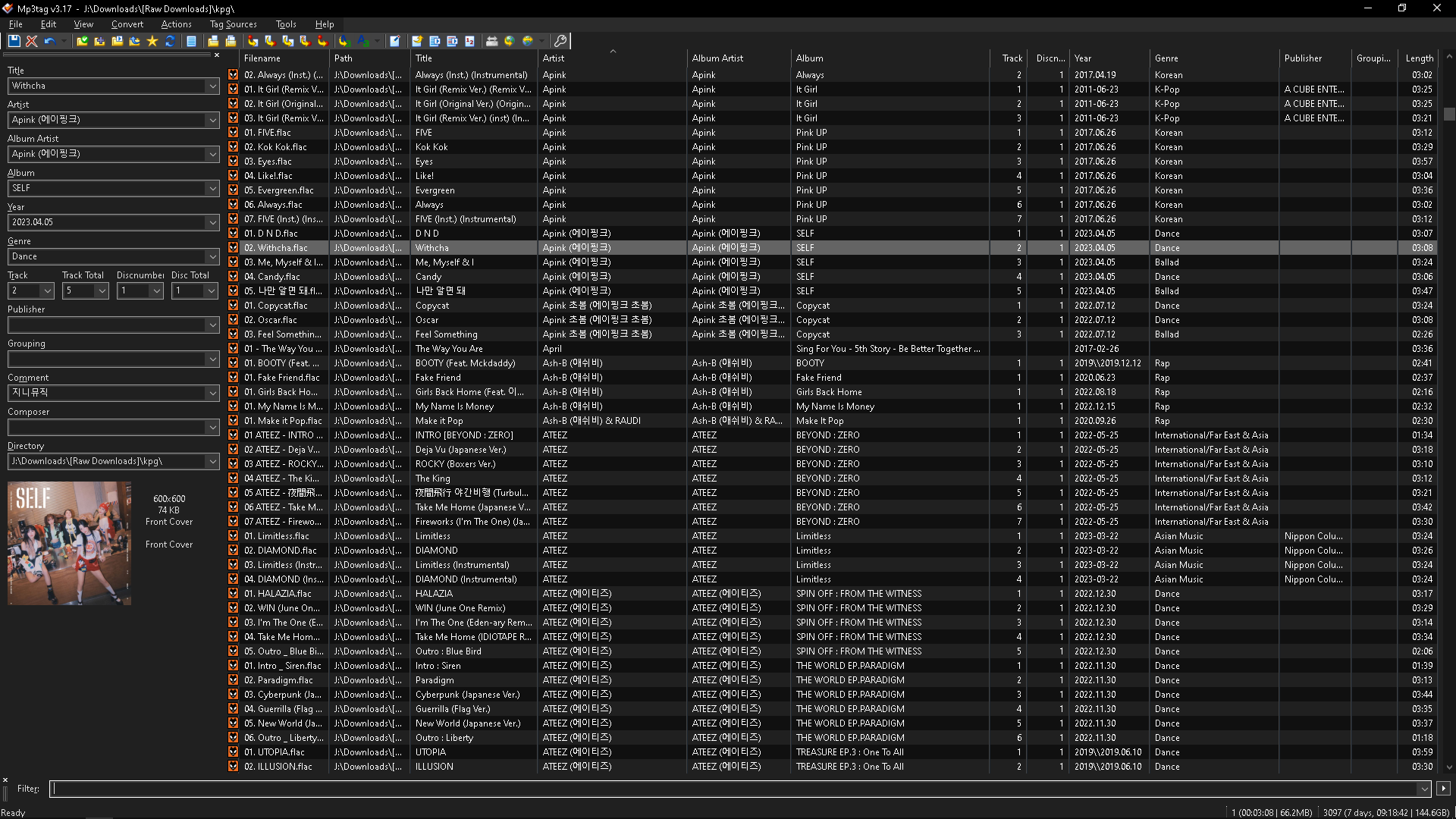Close the tag panel with small x
Viewport: 1456px width, 819px height.
[x=216, y=55]
